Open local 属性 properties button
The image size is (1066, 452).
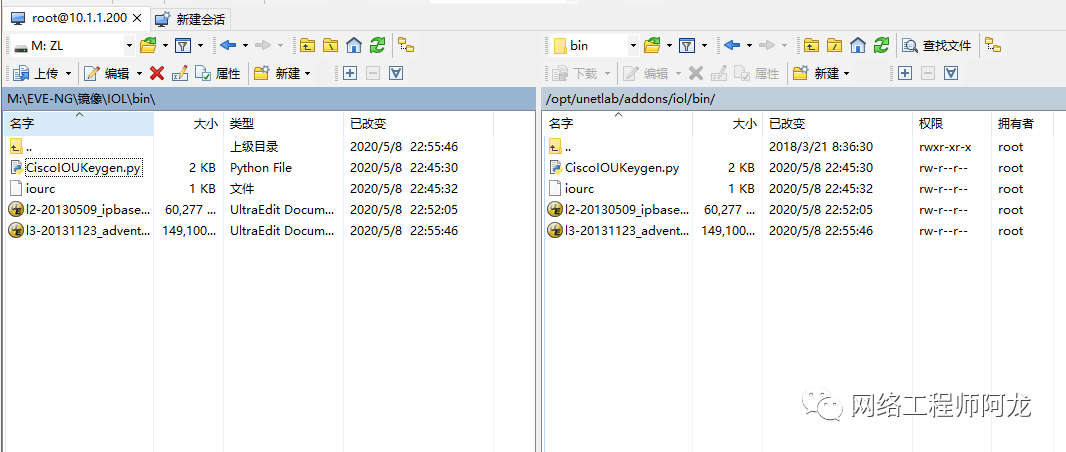pyautogui.click(x=218, y=73)
